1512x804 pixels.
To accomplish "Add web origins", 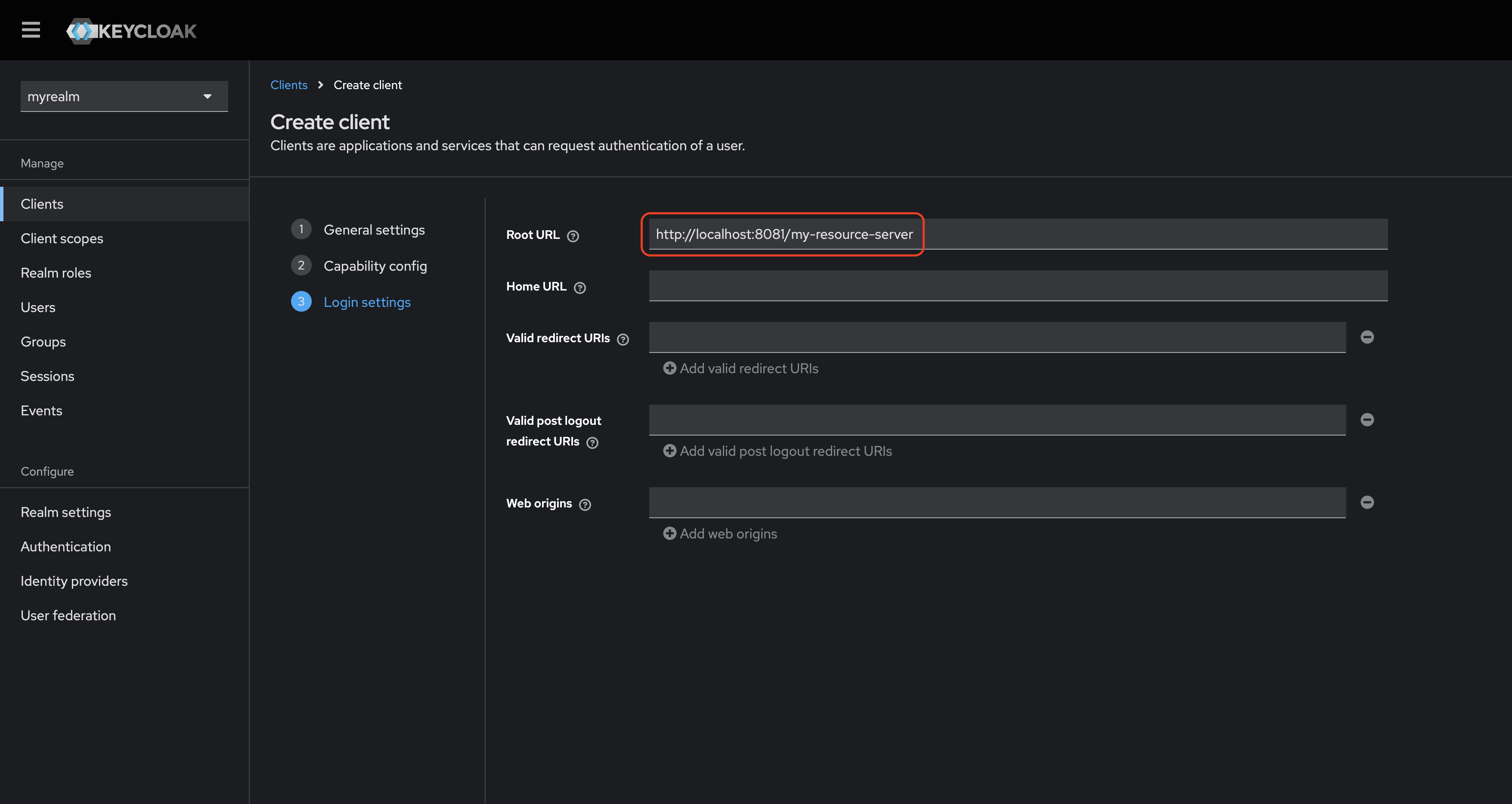I will click(x=719, y=534).
